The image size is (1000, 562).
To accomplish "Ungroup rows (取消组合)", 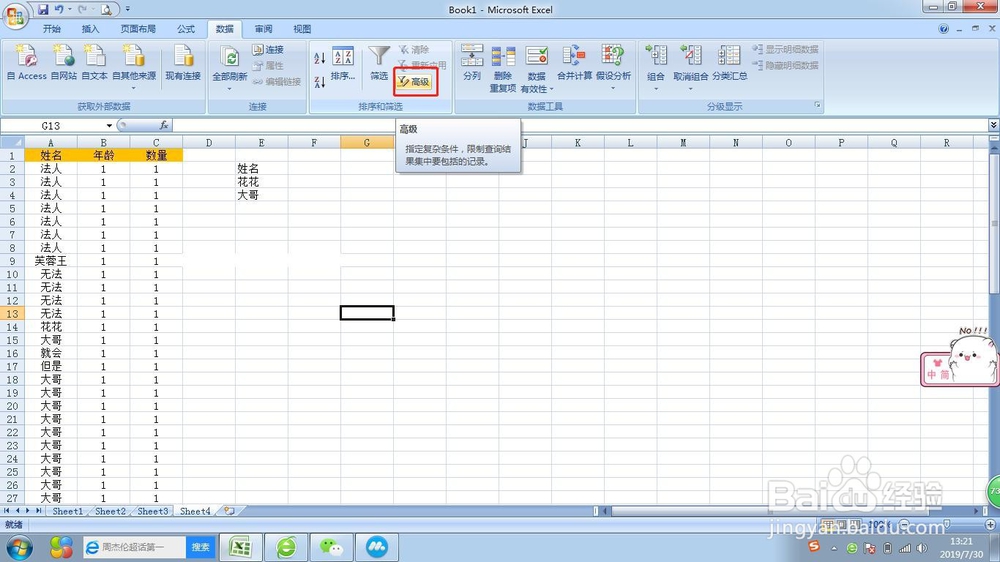I will coord(691,63).
